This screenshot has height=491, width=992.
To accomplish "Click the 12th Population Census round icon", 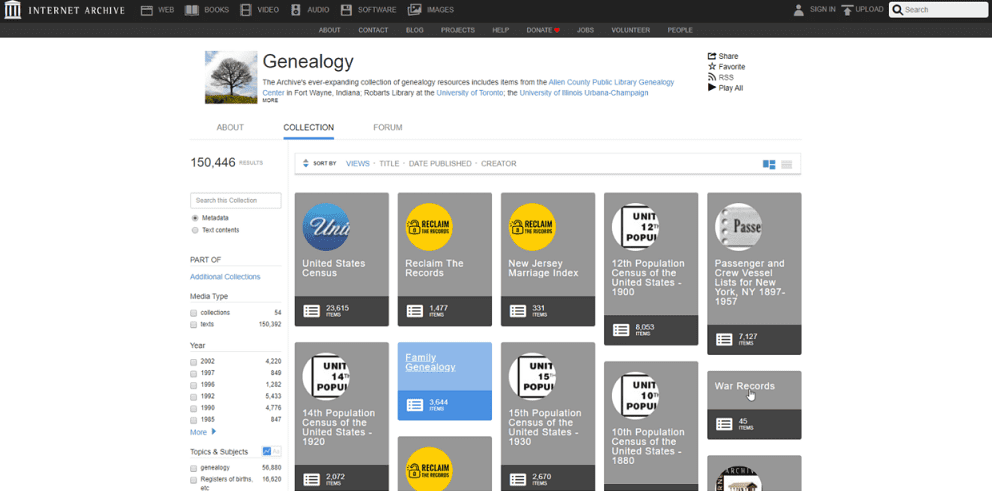I will pos(635,227).
